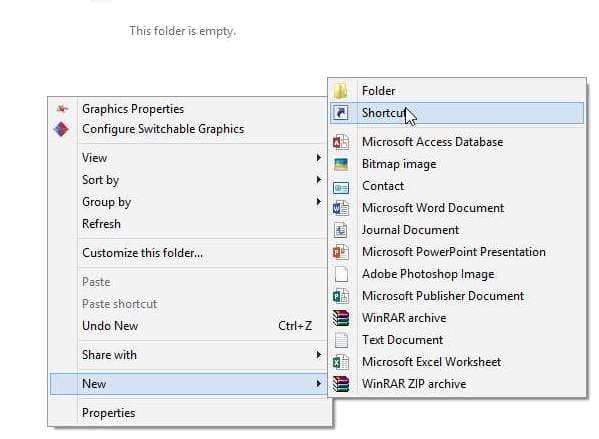Click the Bitmap image icon

340,164
